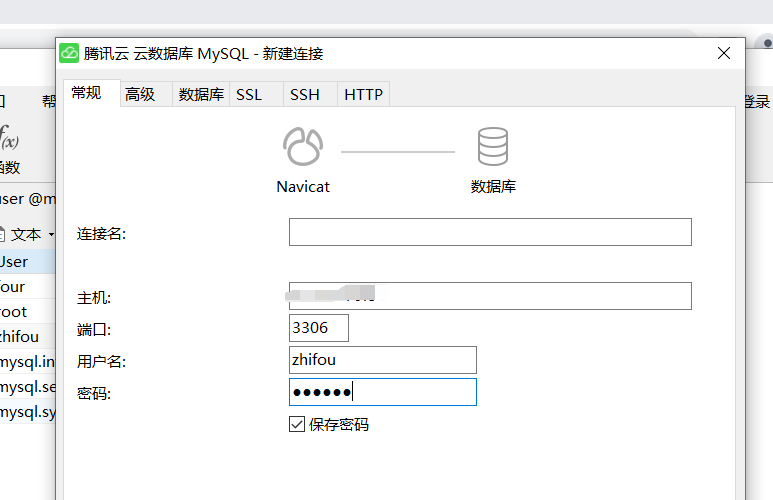Viewport: 773px width, 500px height.
Task: Open the 数据库 tab
Action: point(201,94)
